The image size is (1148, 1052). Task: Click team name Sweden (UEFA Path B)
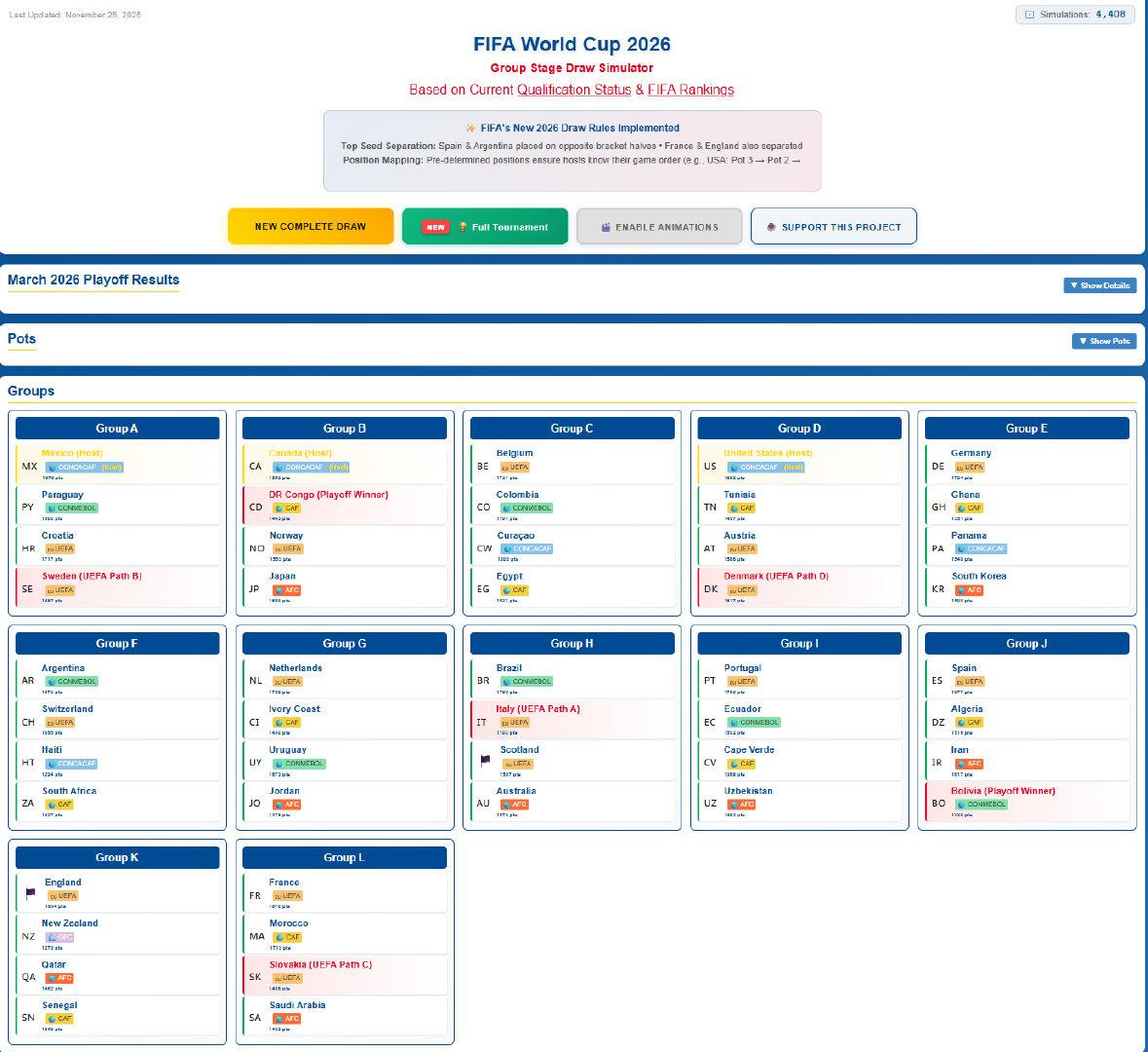[92, 576]
